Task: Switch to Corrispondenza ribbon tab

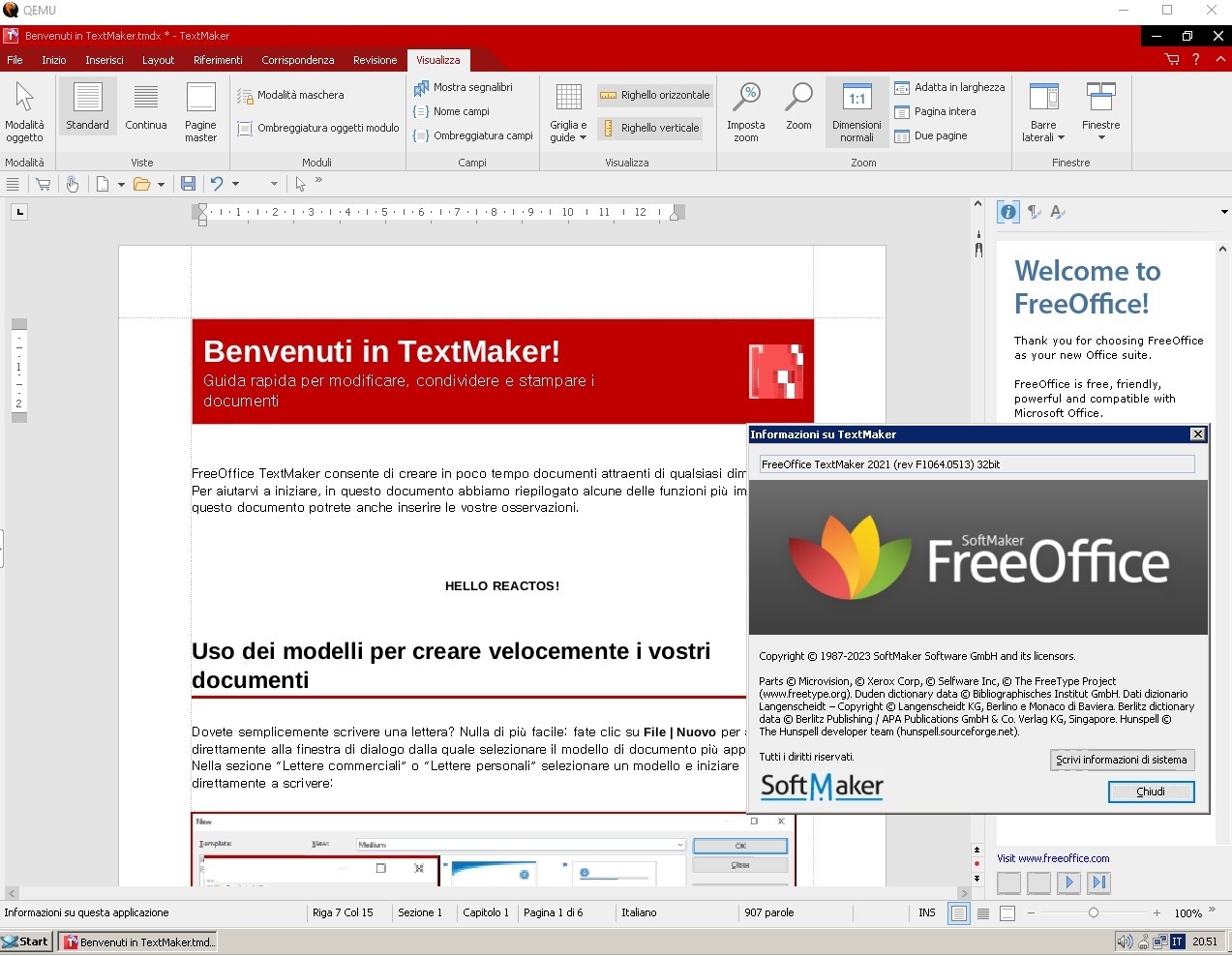Action: [297, 60]
